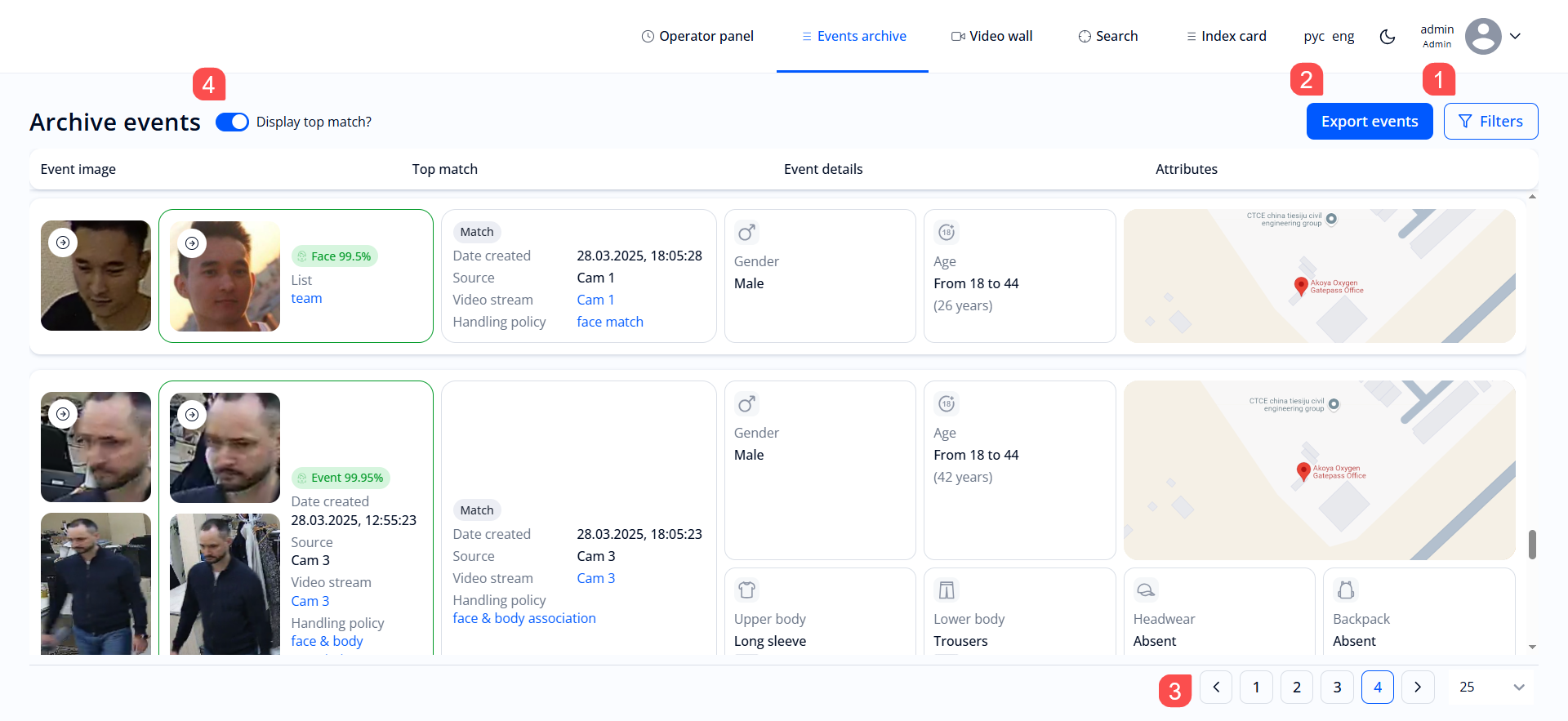Toggle the Display top match switch
Image resolution: width=1568 pixels, height=721 pixels.
click(232, 122)
